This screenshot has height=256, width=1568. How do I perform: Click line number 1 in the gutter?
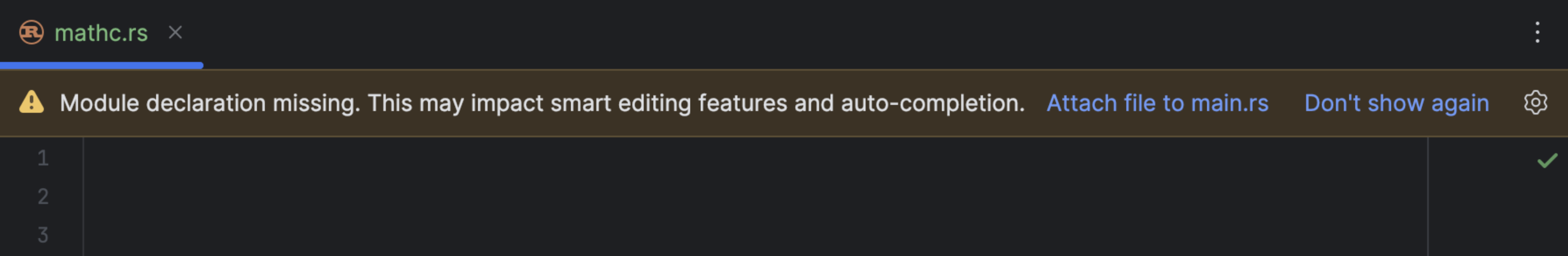click(x=43, y=159)
